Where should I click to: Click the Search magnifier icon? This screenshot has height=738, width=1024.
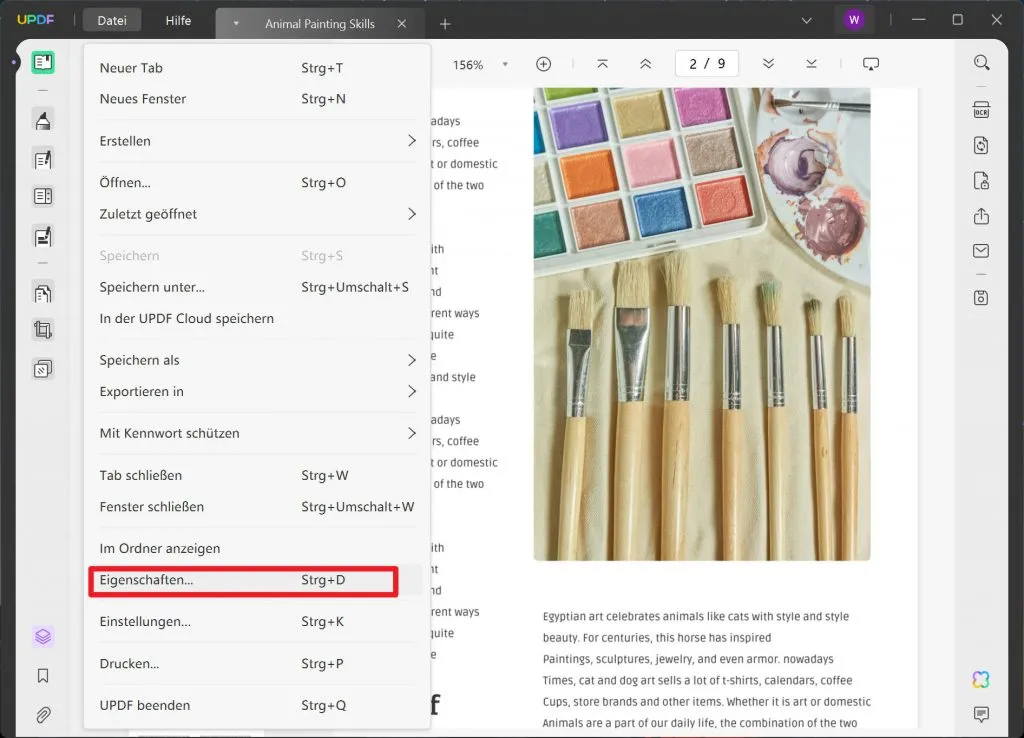(981, 63)
